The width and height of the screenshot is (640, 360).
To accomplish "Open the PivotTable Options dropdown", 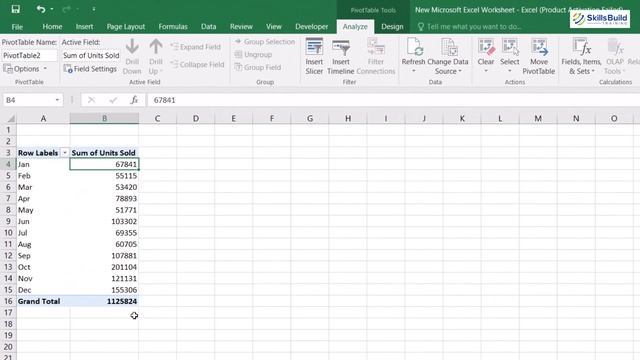I will [25, 69].
